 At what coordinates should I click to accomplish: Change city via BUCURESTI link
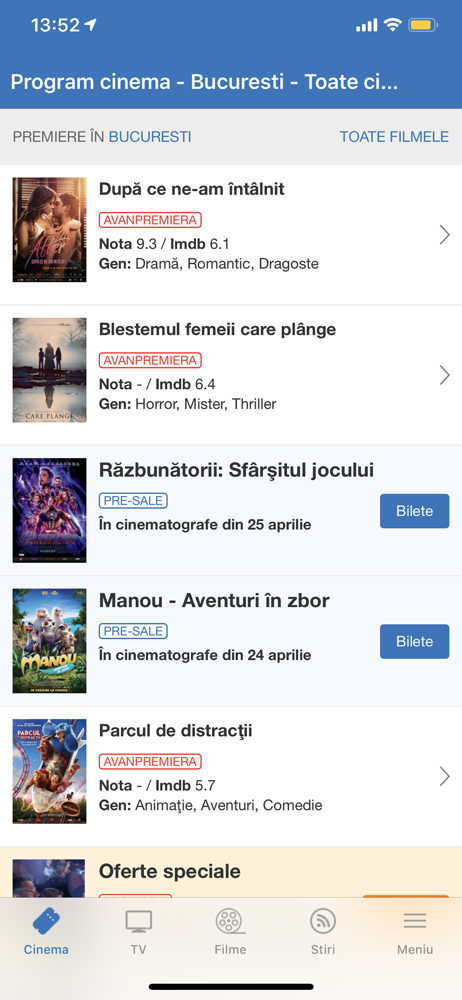(150, 137)
